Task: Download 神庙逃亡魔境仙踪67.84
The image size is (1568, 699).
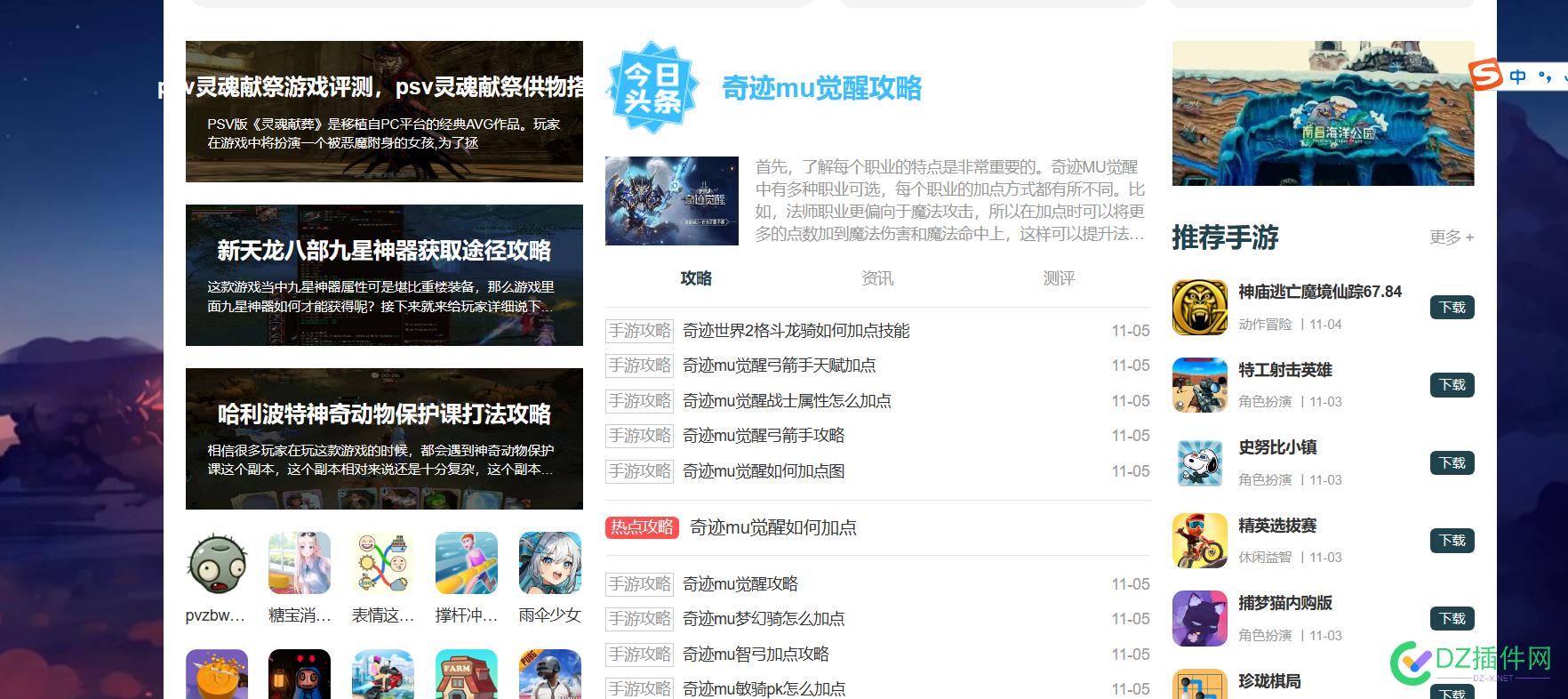Action: coord(1452,308)
